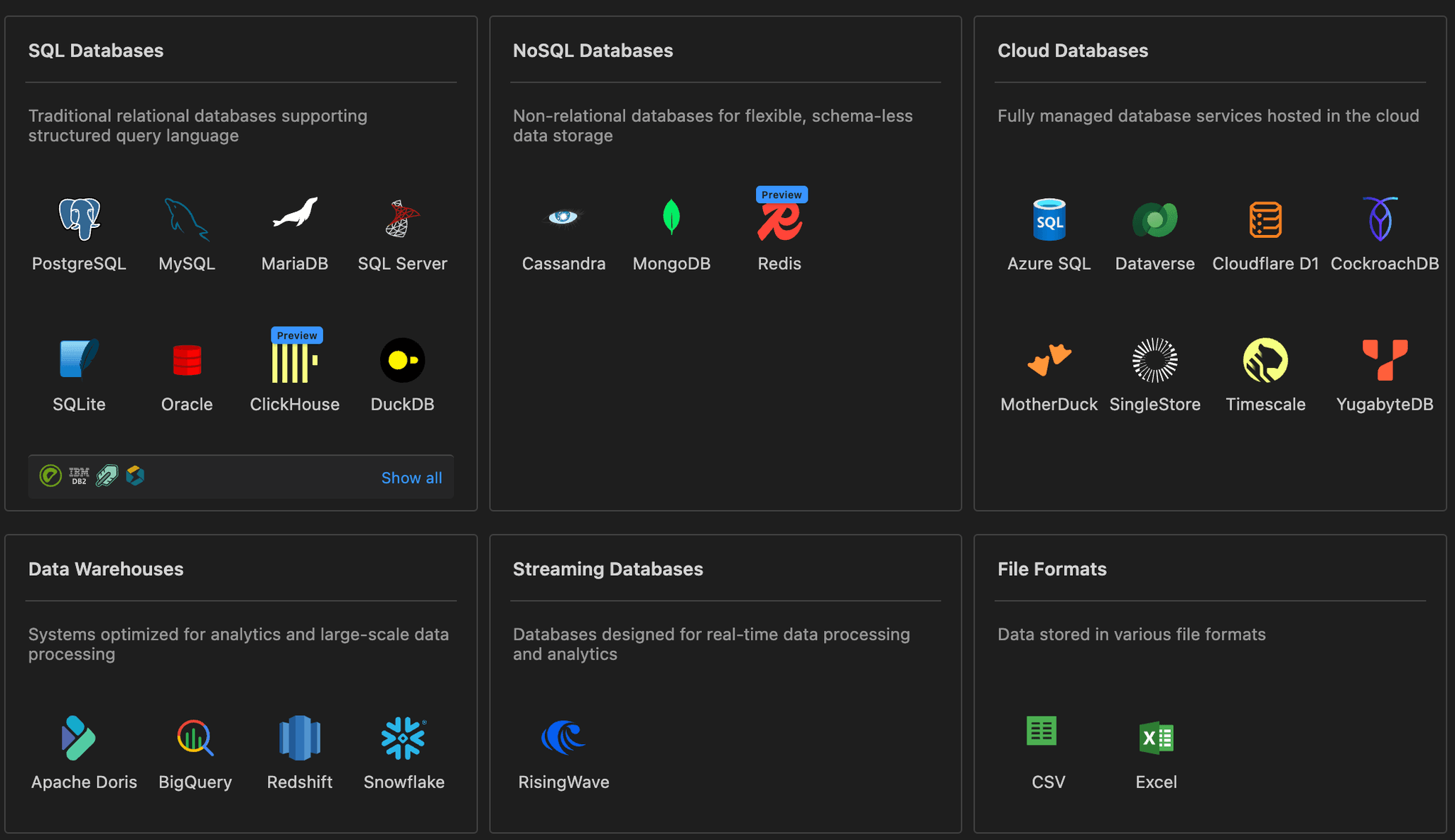Click the green circular icon beside IBM DB2
The width and height of the screenshot is (1455, 840).
[x=50, y=476]
